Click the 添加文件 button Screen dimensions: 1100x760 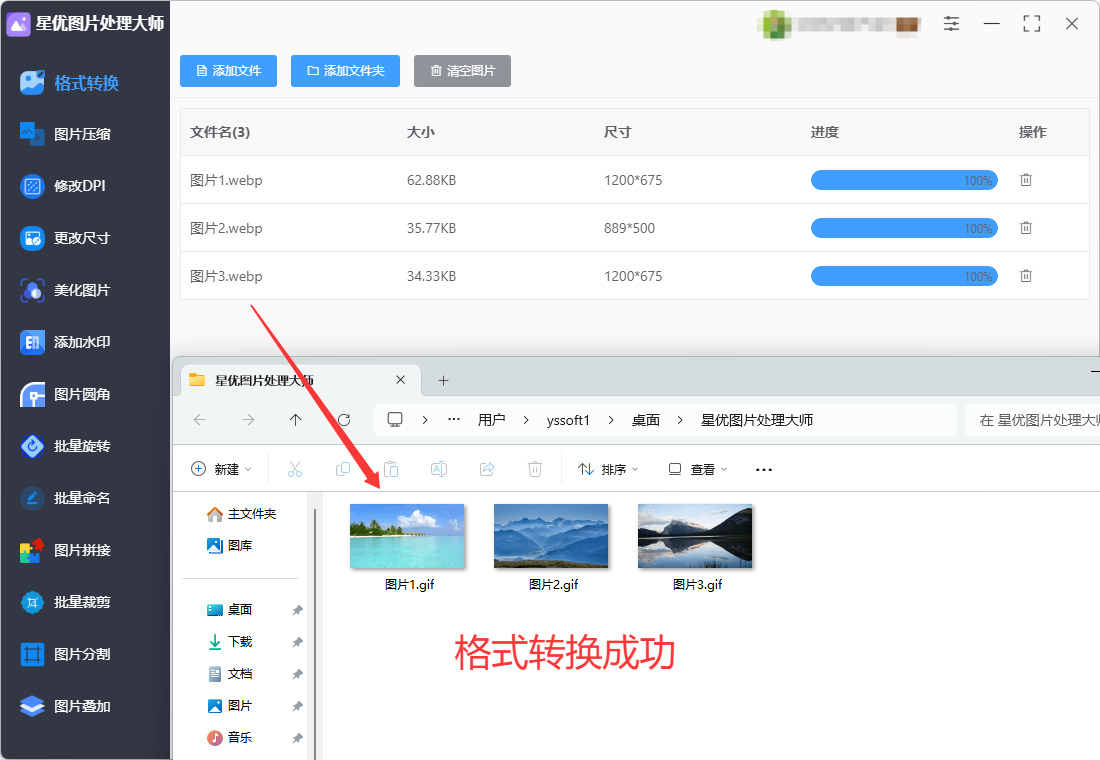[229, 71]
